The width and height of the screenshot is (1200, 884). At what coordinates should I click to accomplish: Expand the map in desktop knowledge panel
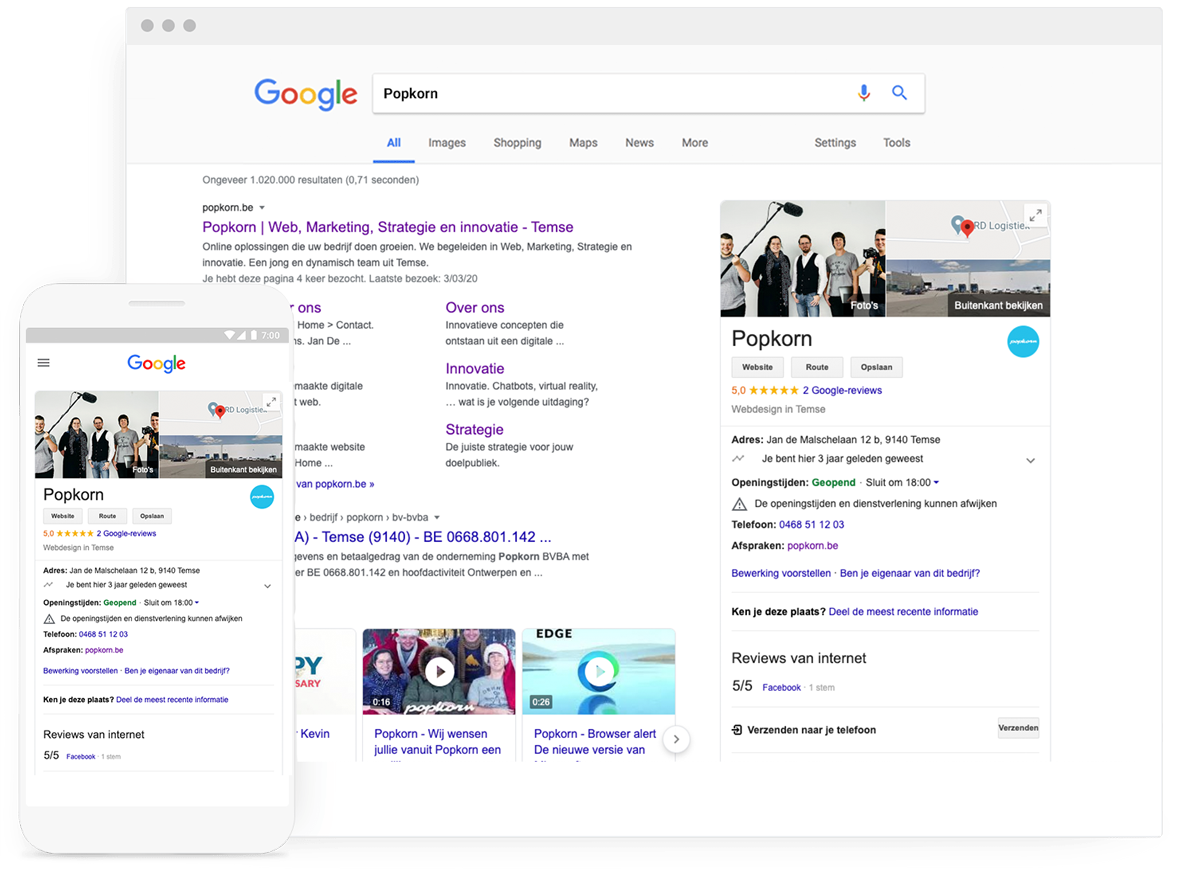(x=1035, y=214)
